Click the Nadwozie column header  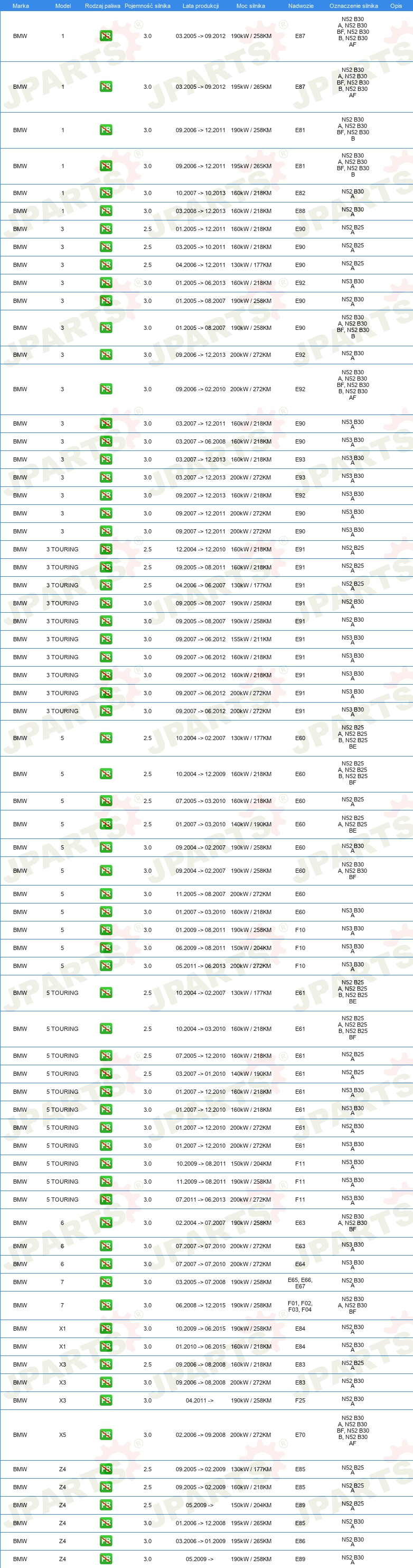[x=301, y=5]
